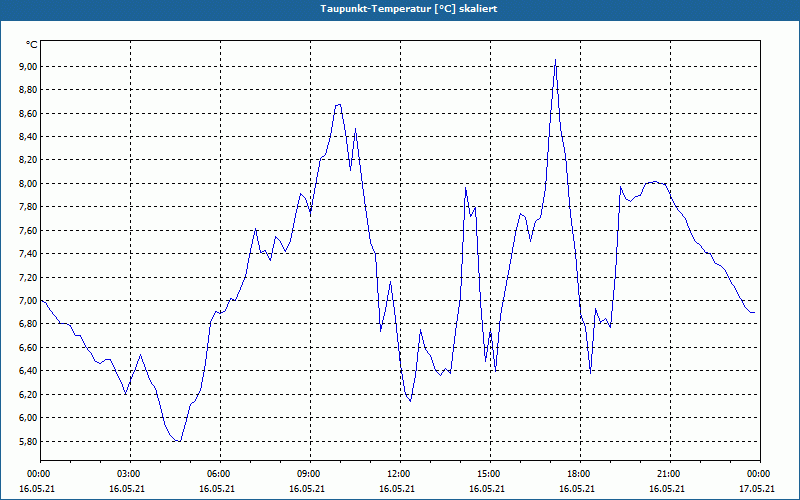This screenshot has height=500, width=800.
Task: Click the chart title Taupunkt-Temperatur [°C] skaliert
Action: tap(409, 9)
